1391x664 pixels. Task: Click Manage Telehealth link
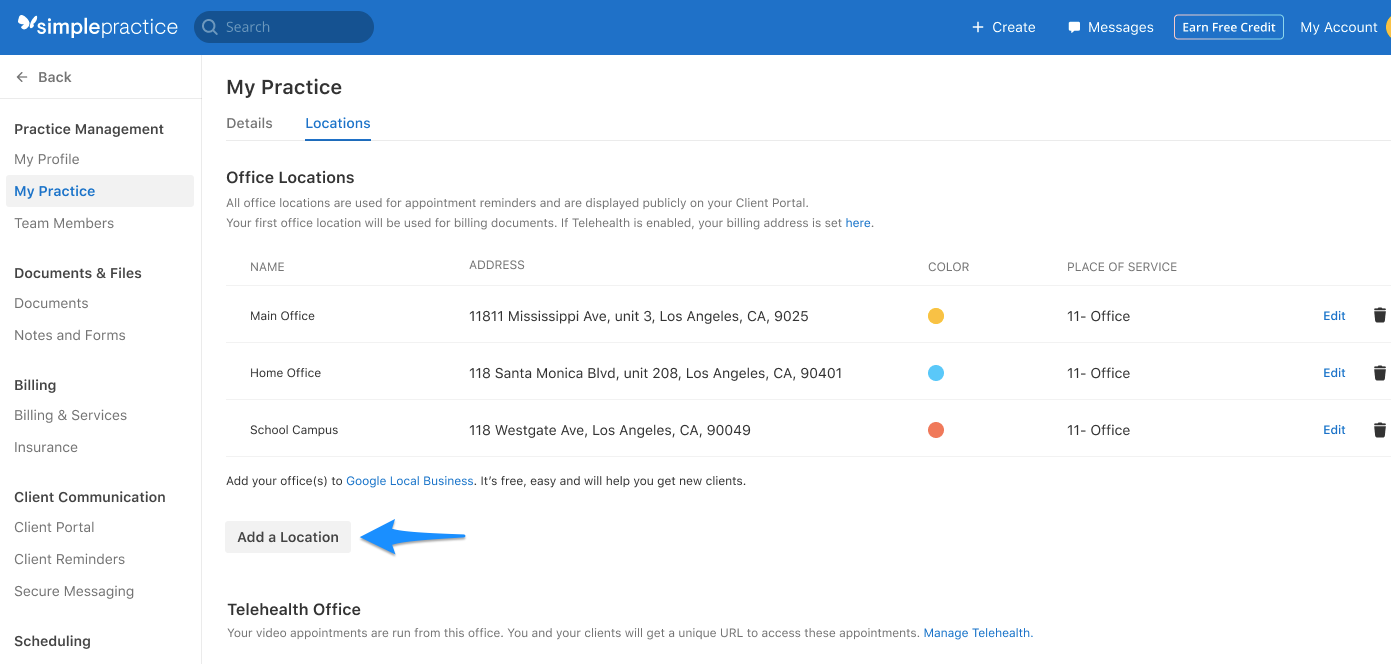pyautogui.click(x=976, y=632)
